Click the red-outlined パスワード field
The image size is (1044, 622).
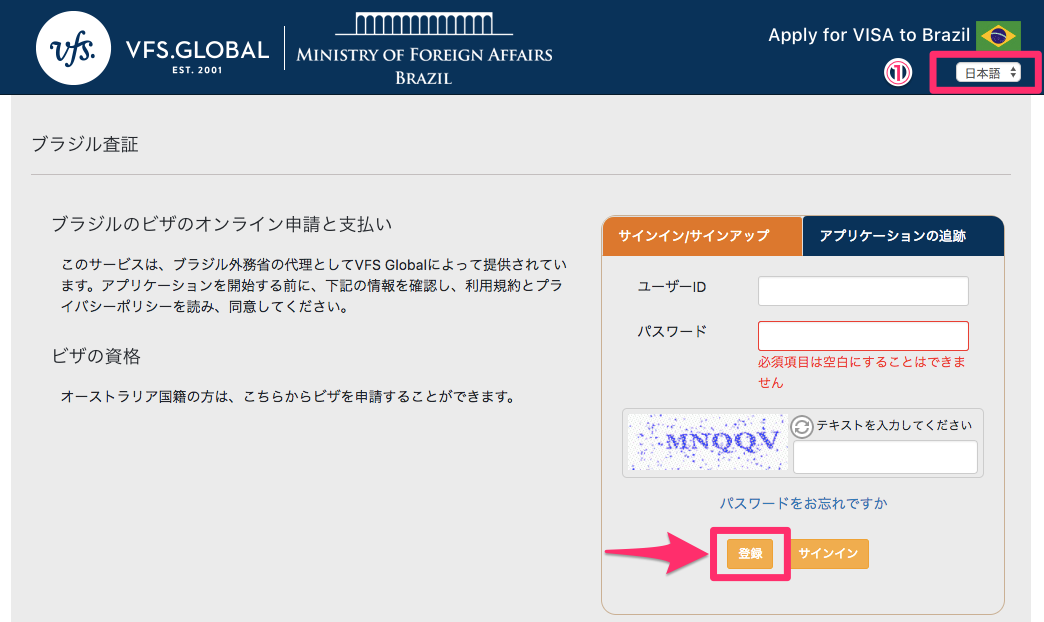[x=863, y=335]
